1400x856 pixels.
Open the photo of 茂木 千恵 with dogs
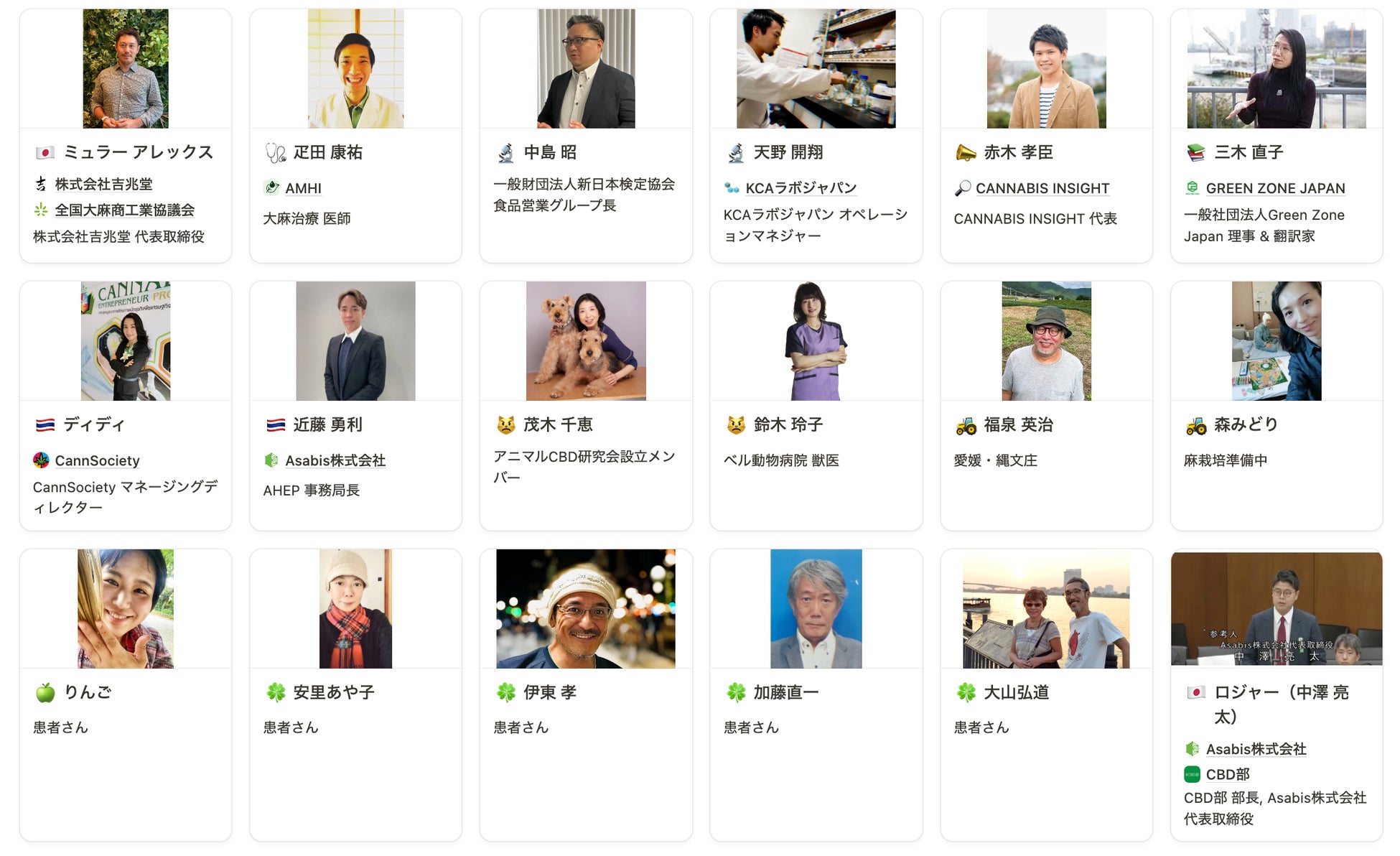pyautogui.click(x=586, y=340)
